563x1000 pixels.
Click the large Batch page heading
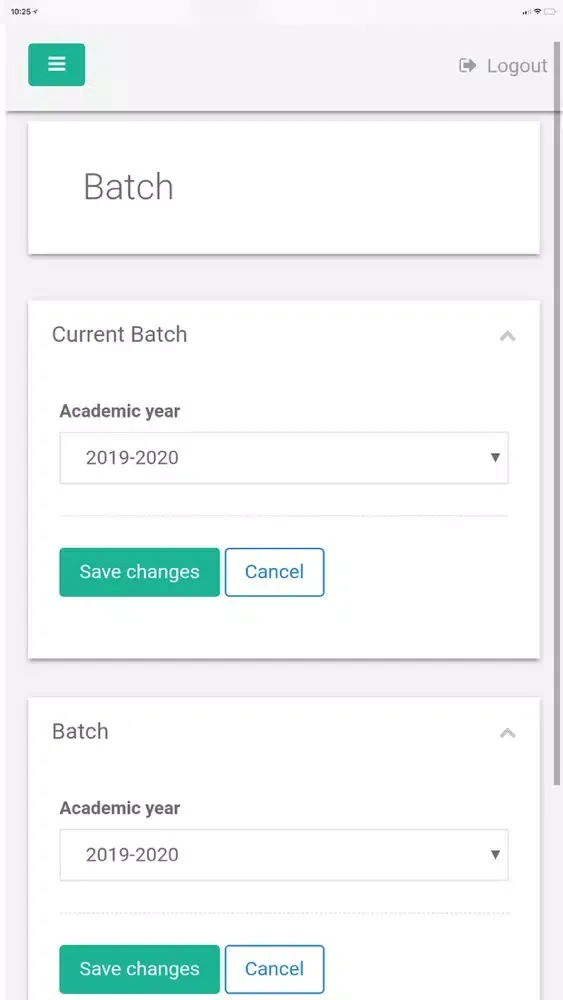129,187
